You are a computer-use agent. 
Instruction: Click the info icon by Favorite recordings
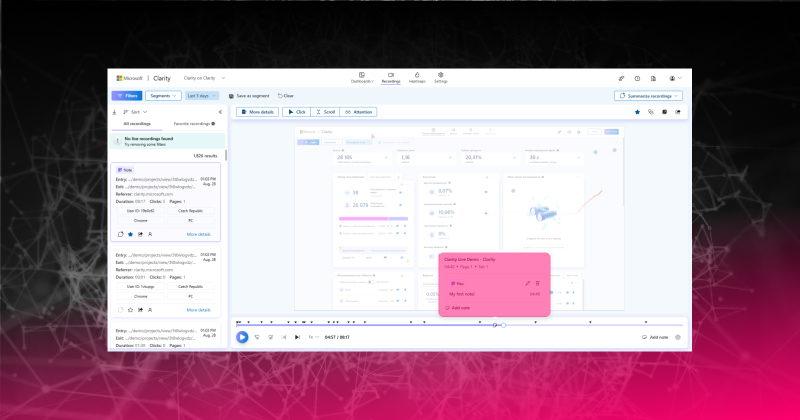pyautogui.click(x=213, y=124)
